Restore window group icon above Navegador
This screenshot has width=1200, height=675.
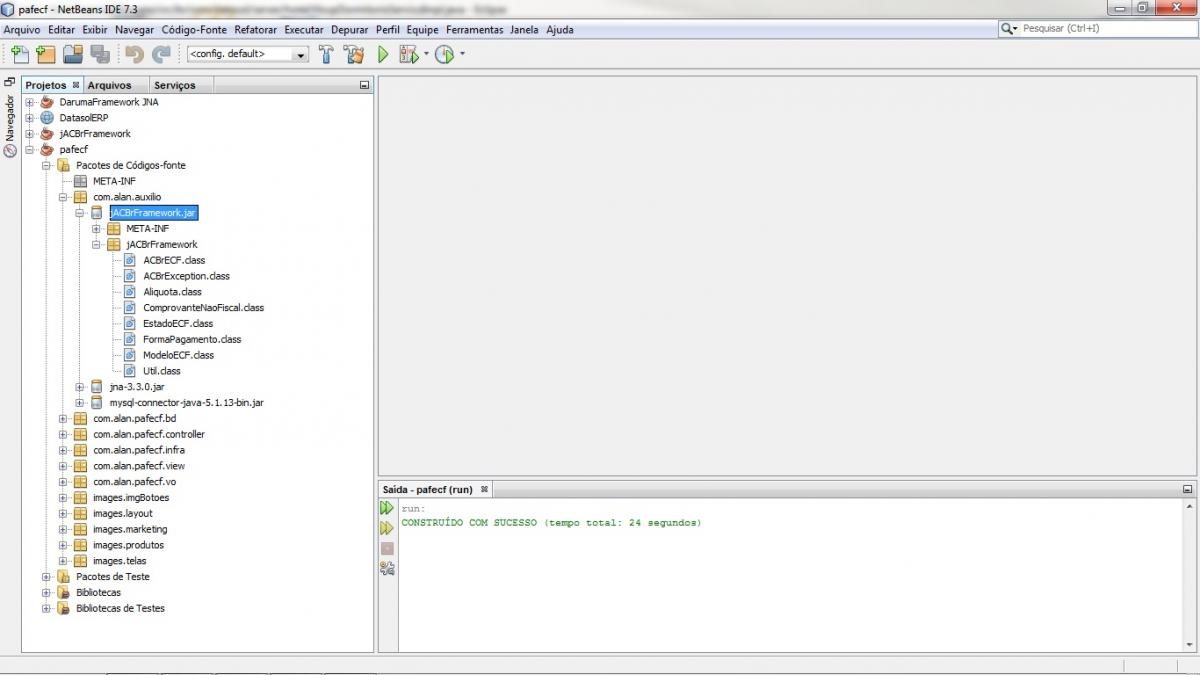10,83
